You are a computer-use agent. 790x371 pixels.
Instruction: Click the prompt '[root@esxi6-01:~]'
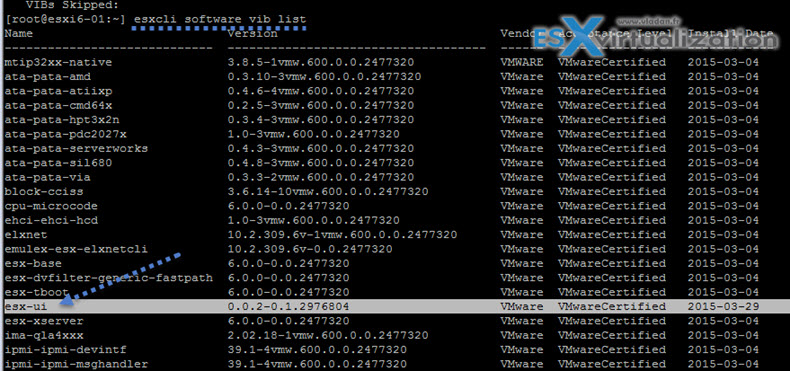65,20
